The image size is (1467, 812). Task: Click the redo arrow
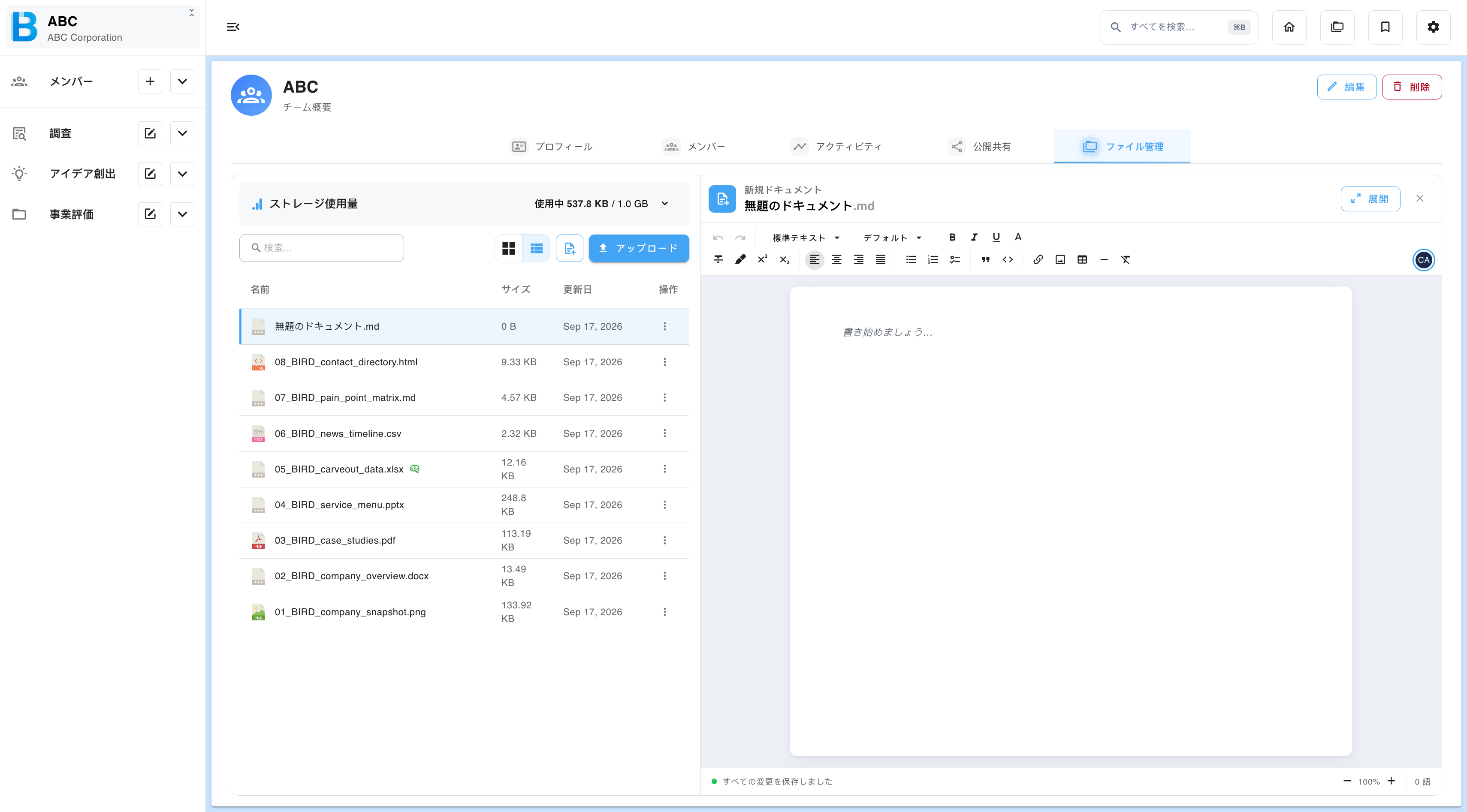click(x=740, y=237)
